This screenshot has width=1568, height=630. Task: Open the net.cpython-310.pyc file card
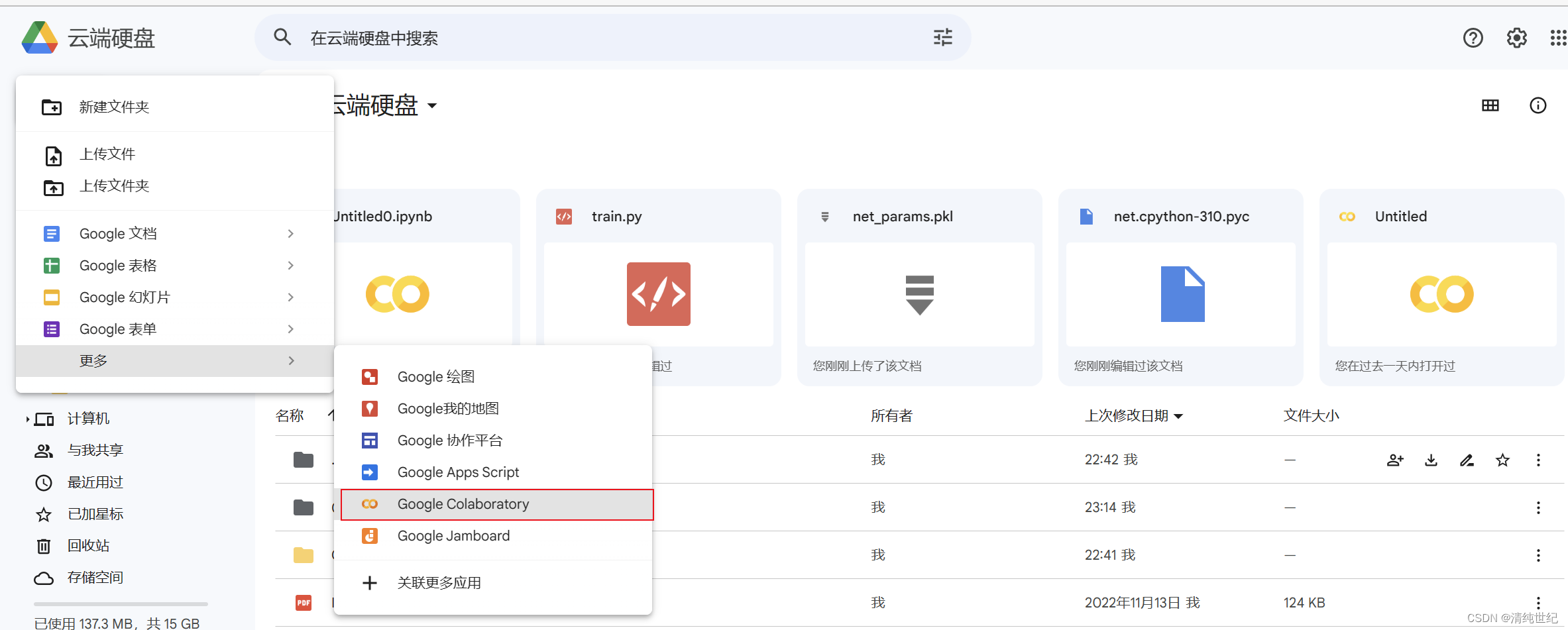coord(1180,288)
